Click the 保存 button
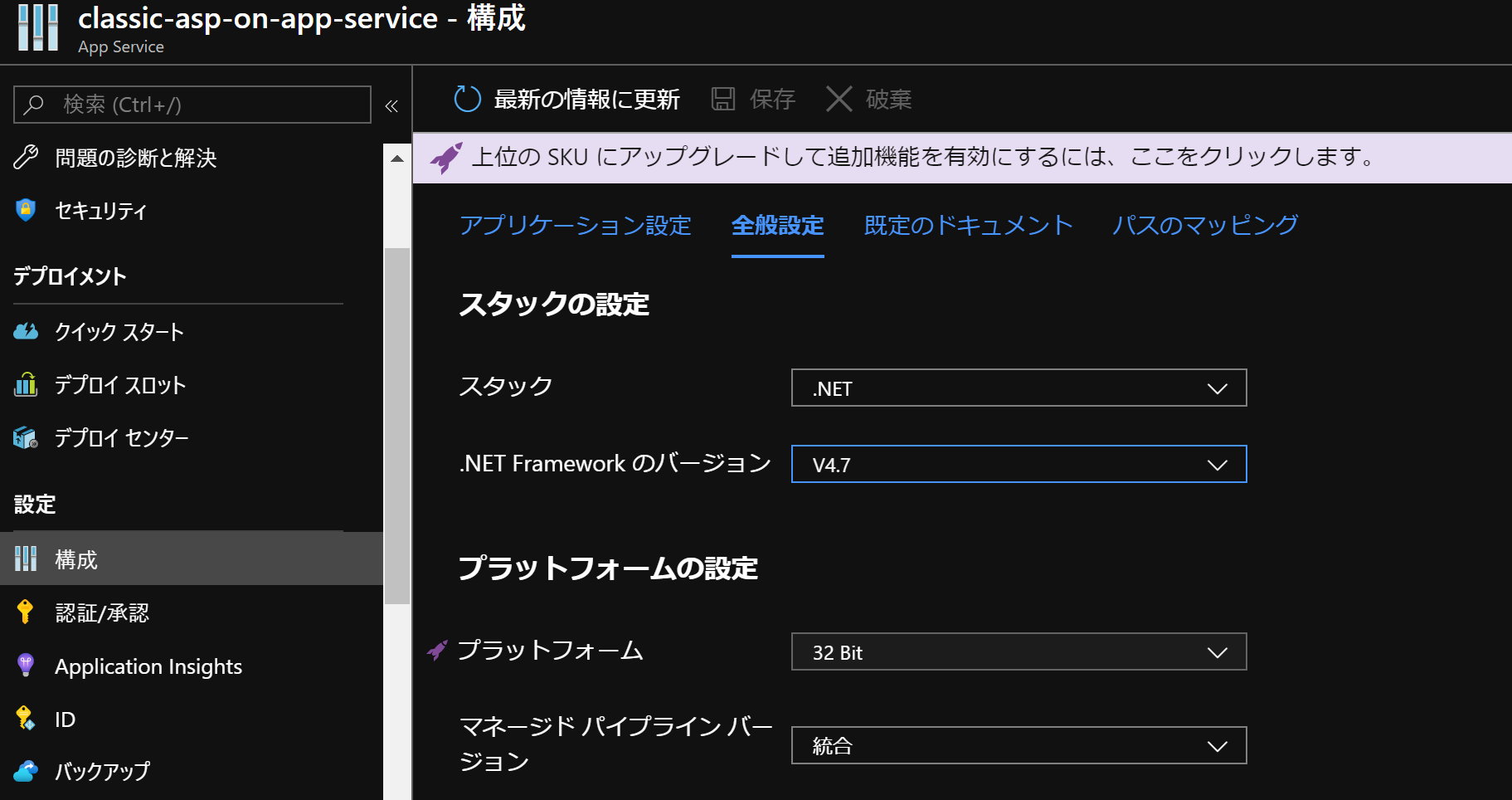The height and width of the screenshot is (800, 1512). click(753, 99)
